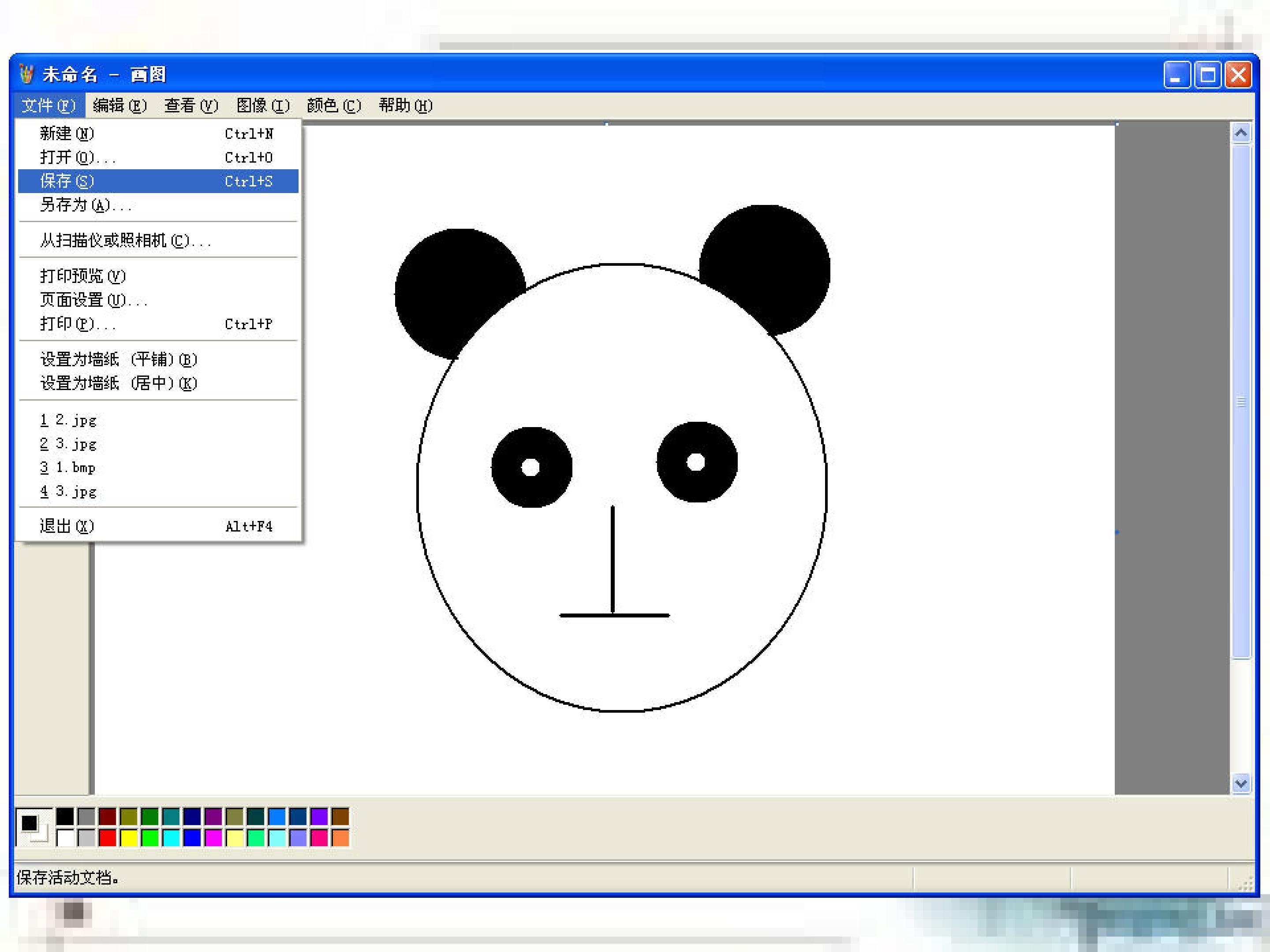Open recent file 2 3.jpg
The width and height of the screenshot is (1270, 952).
coord(158,443)
